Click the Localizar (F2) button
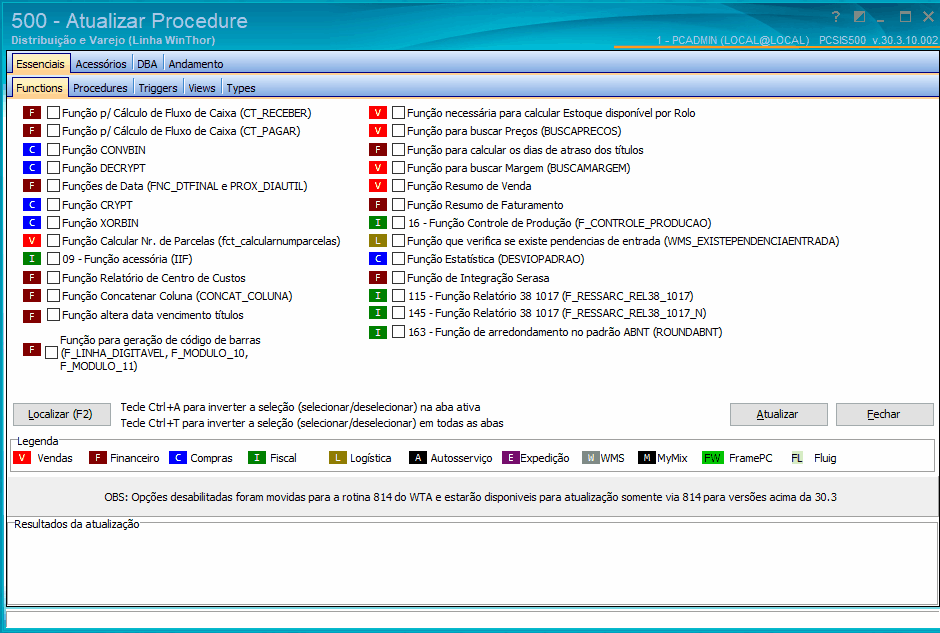940x633 pixels. pos(62,414)
